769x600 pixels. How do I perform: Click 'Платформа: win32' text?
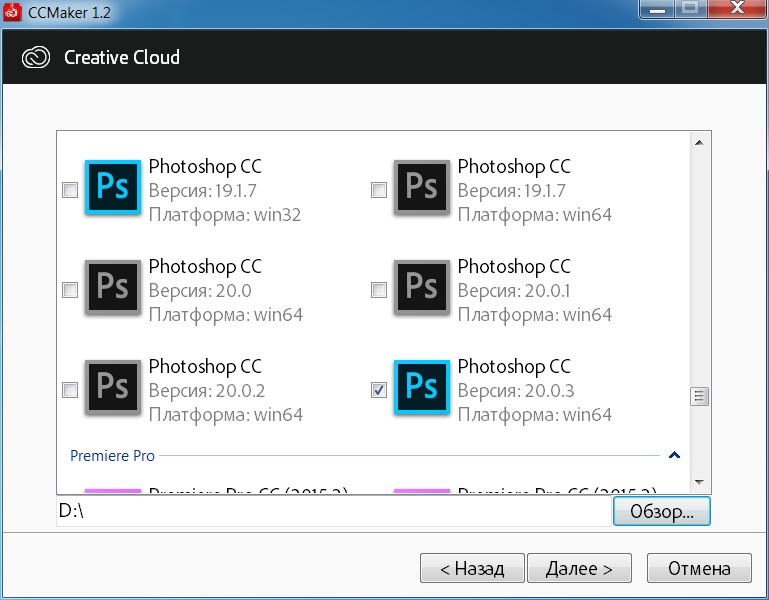[225, 215]
